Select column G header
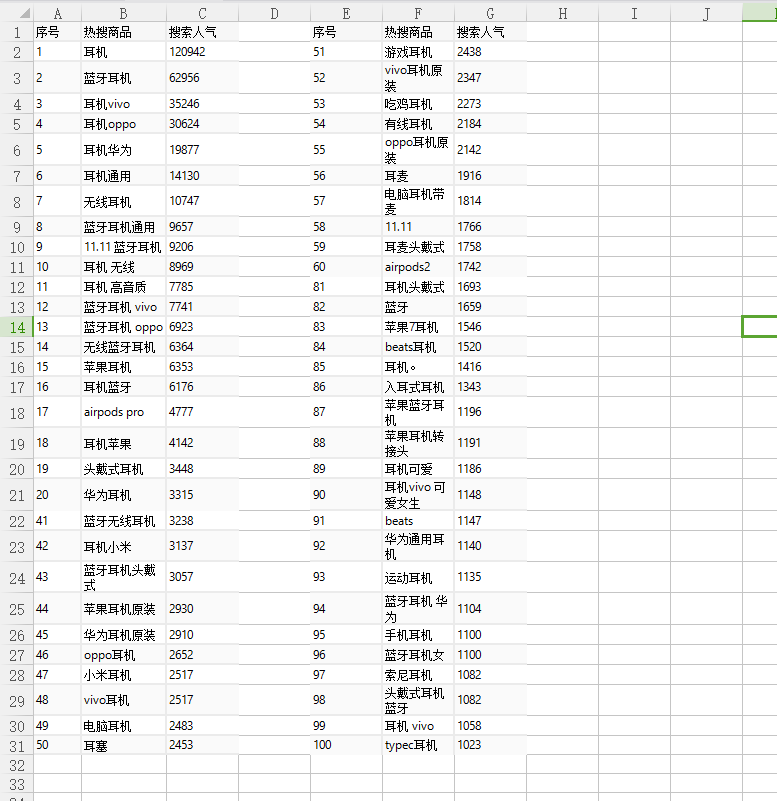 [490, 13]
